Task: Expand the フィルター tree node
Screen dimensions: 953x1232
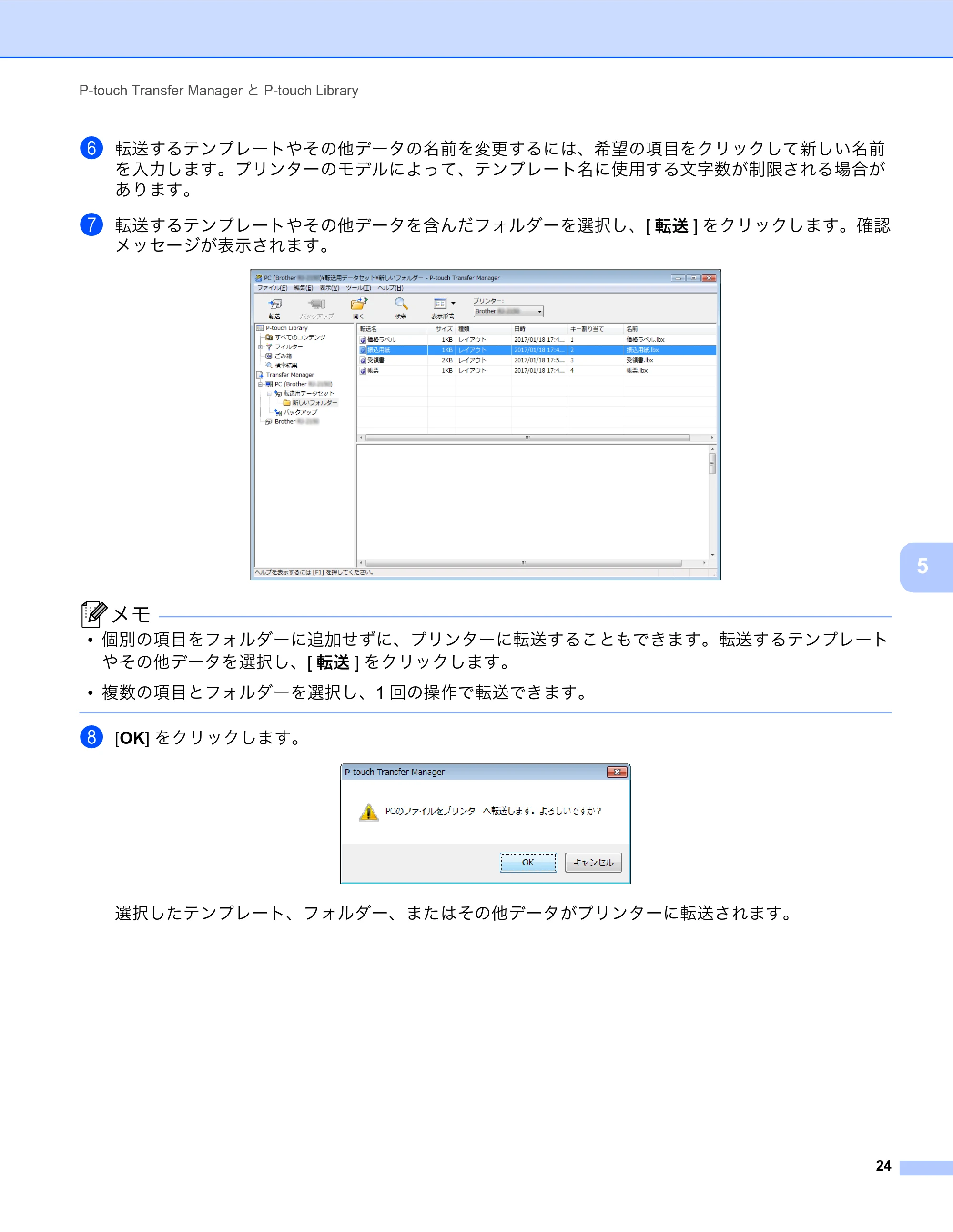Action: [260, 347]
